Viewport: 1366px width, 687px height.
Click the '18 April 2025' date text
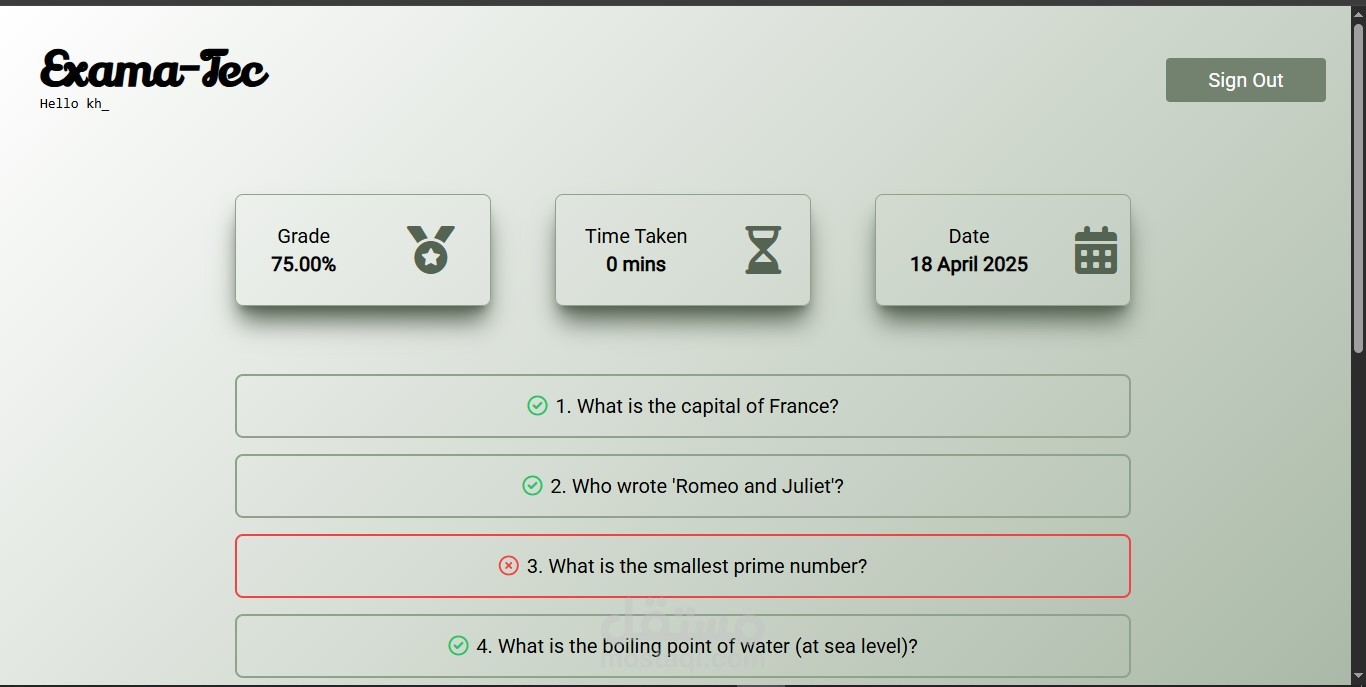click(969, 264)
